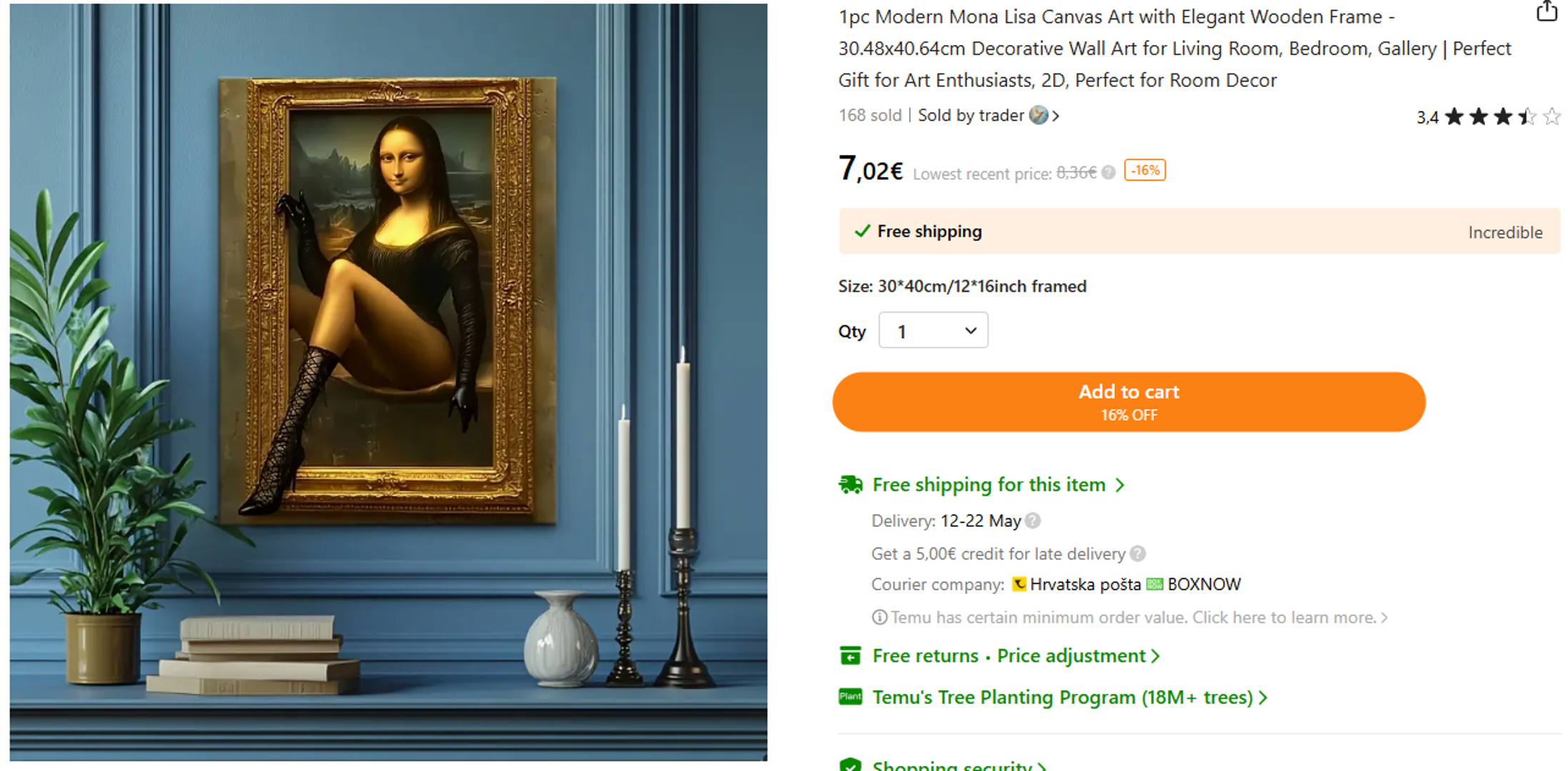Click the help icon next to delivery dates
The height and width of the screenshot is (771, 1568).
click(x=1032, y=521)
